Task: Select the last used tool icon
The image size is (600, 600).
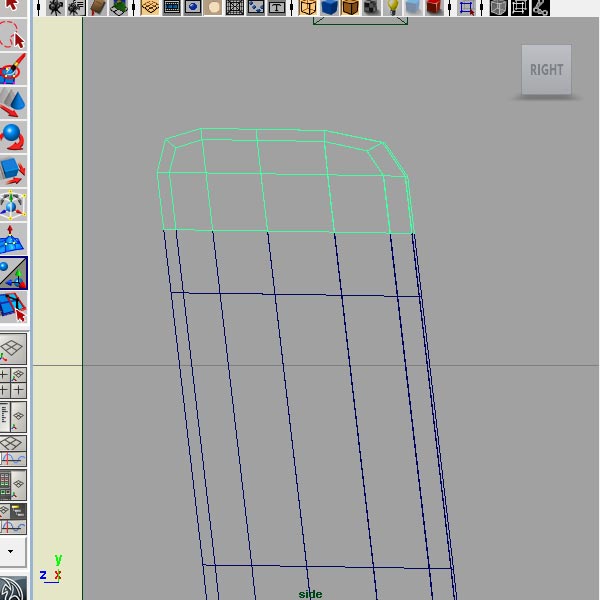Action: [13, 307]
